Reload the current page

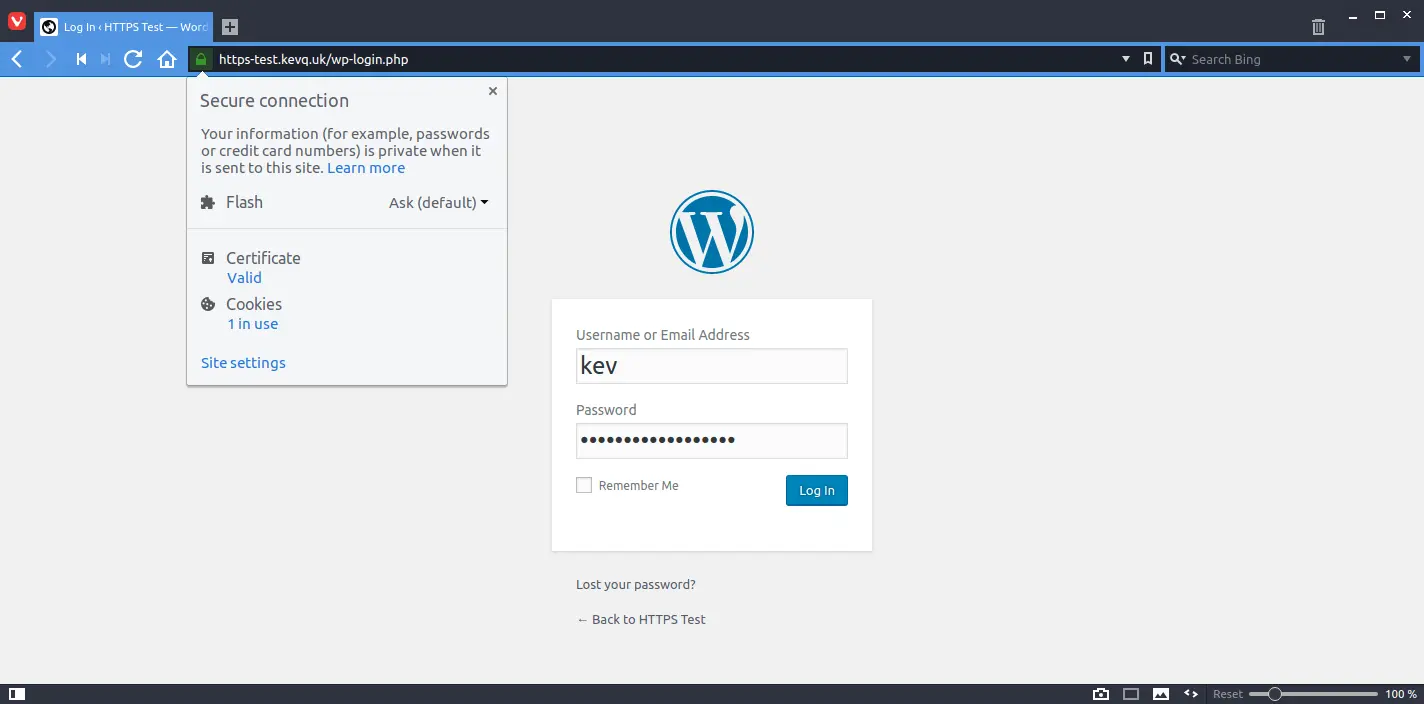coord(132,59)
